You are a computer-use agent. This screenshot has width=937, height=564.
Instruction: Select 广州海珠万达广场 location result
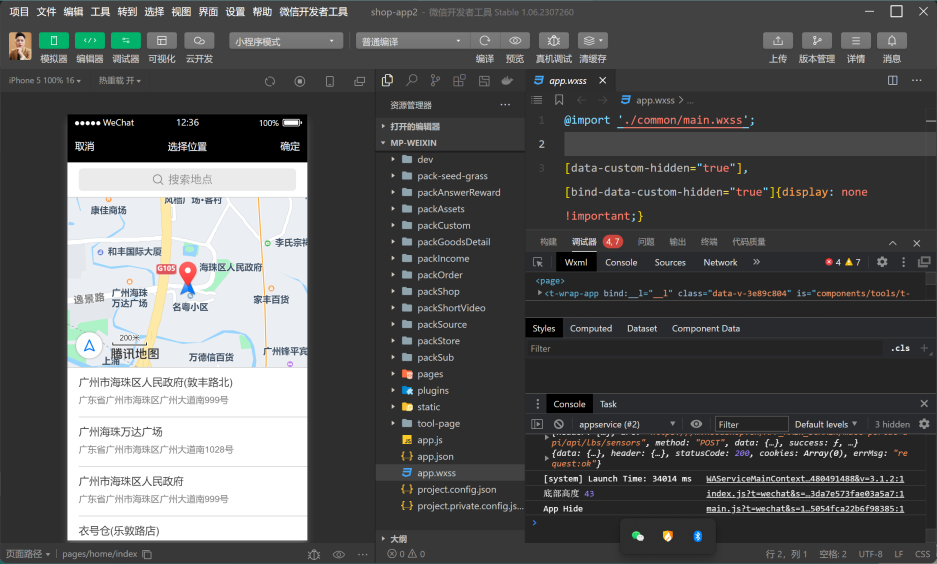(187, 440)
